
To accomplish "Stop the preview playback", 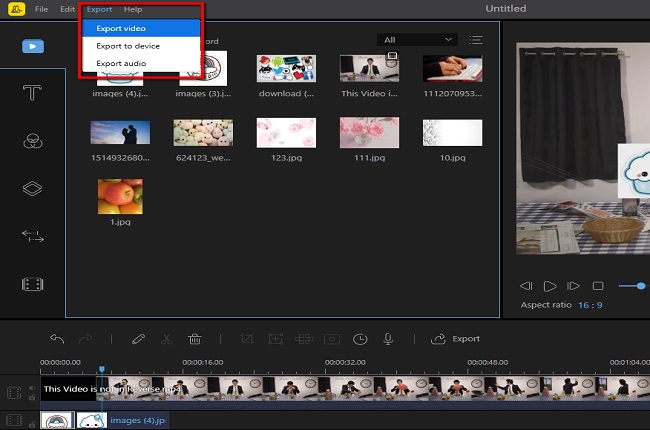I will click(x=598, y=286).
